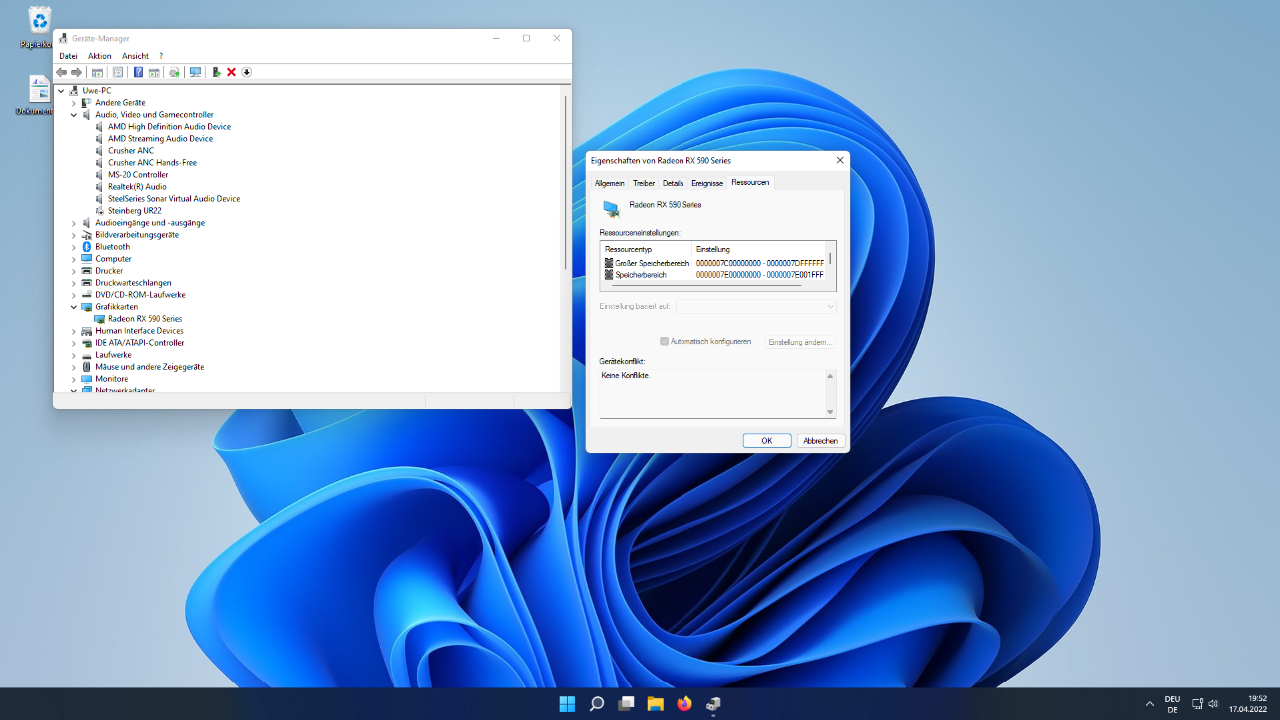Screen dimensions: 1280x720
Task: Select the Crusher ANC Hands-Free device
Action: 152,163
